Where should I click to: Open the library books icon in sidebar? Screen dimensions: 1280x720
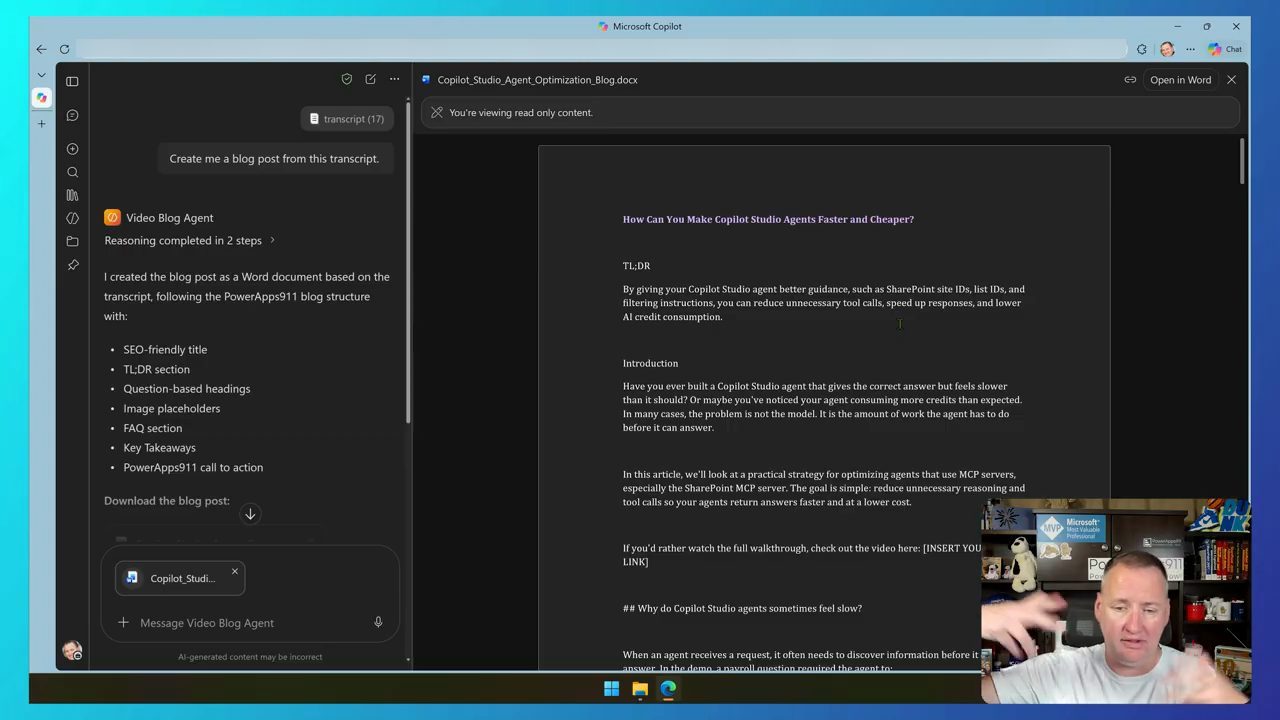(72, 195)
